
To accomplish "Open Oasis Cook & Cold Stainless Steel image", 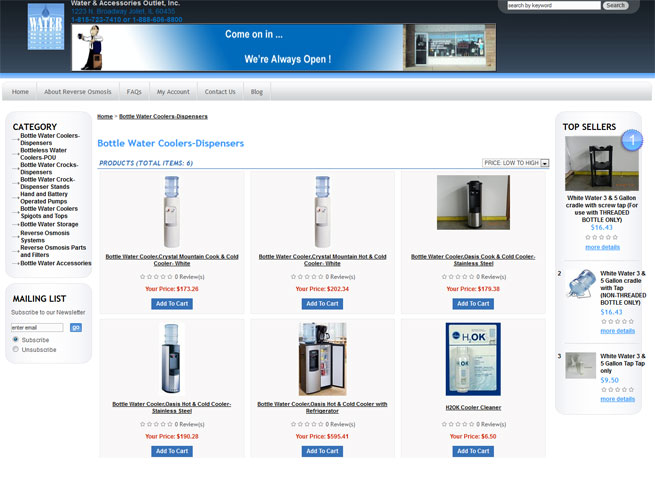I will pyautogui.click(x=473, y=202).
